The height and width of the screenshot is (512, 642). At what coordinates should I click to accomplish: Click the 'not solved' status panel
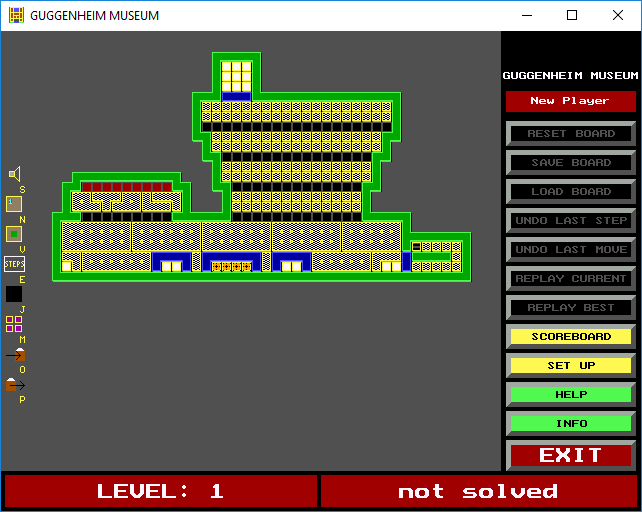479,491
